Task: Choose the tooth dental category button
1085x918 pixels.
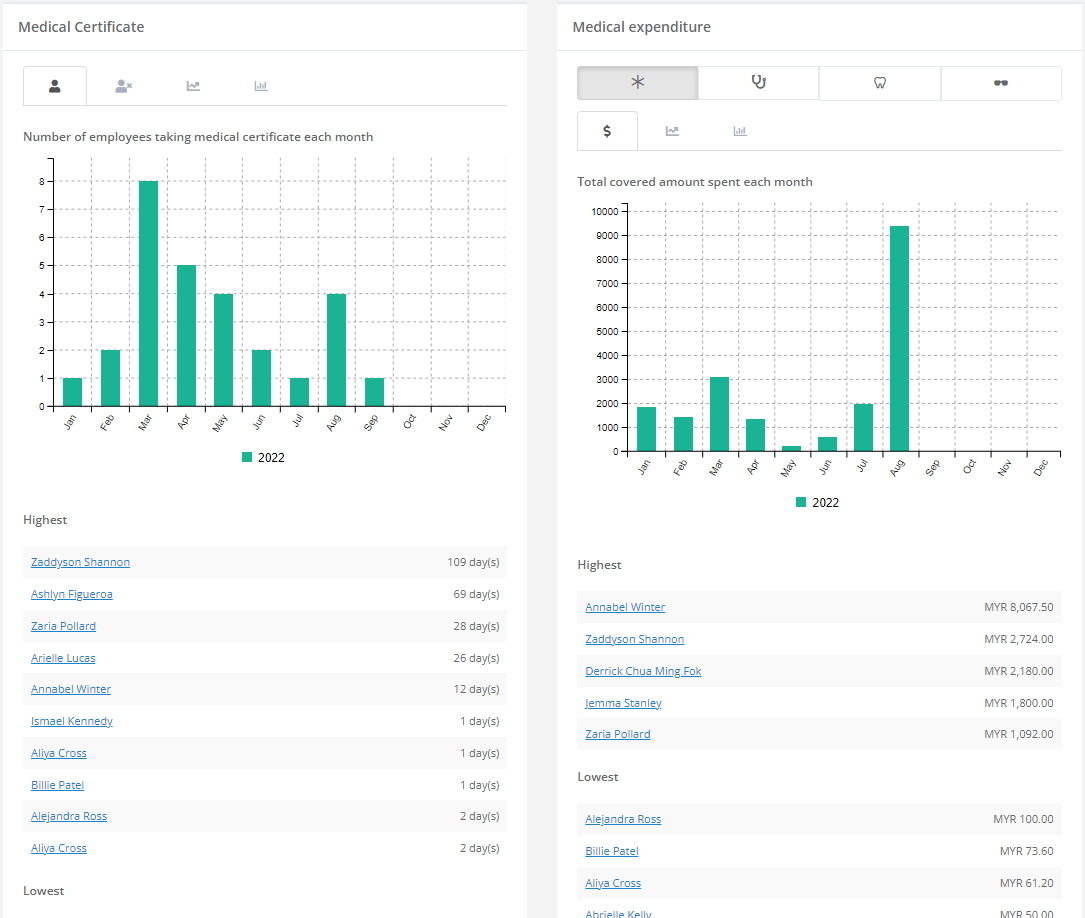Action: (879, 83)
